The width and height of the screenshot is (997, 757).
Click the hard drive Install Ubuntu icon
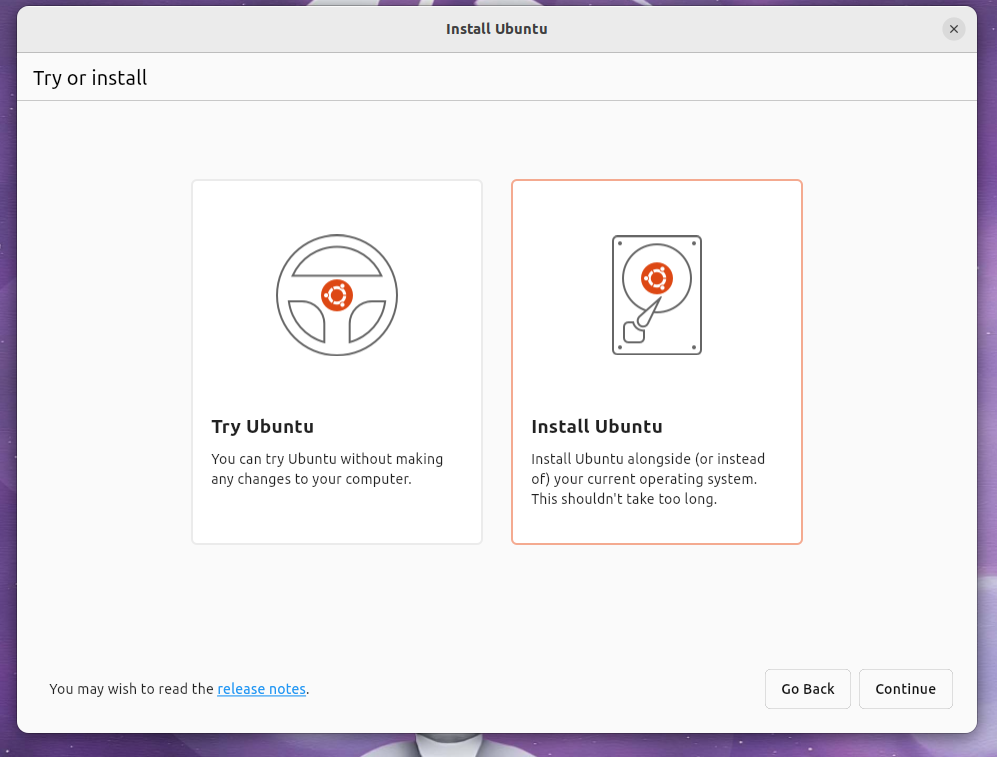click(x=657, y=294)
